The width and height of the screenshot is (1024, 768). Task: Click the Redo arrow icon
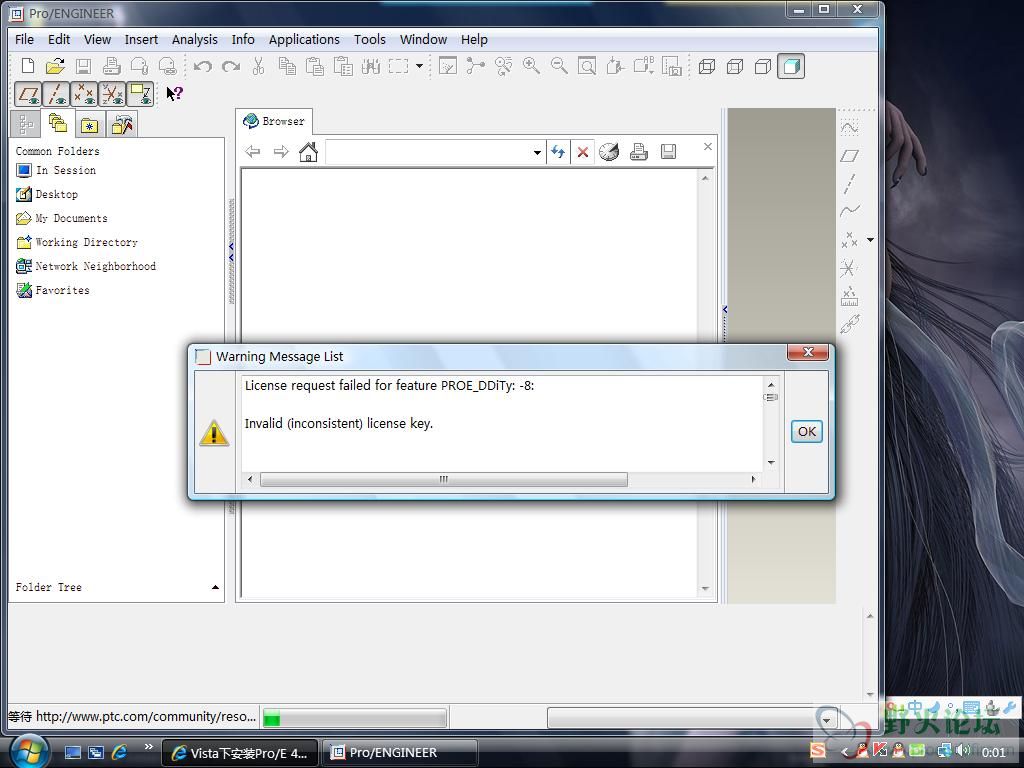coord(231,66)
